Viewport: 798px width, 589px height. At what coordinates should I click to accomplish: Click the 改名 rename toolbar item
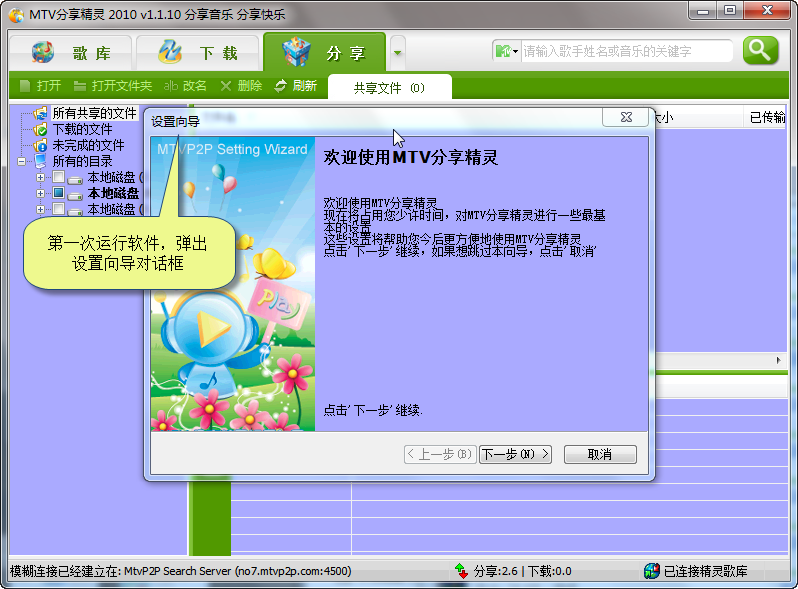click(185, 86)
